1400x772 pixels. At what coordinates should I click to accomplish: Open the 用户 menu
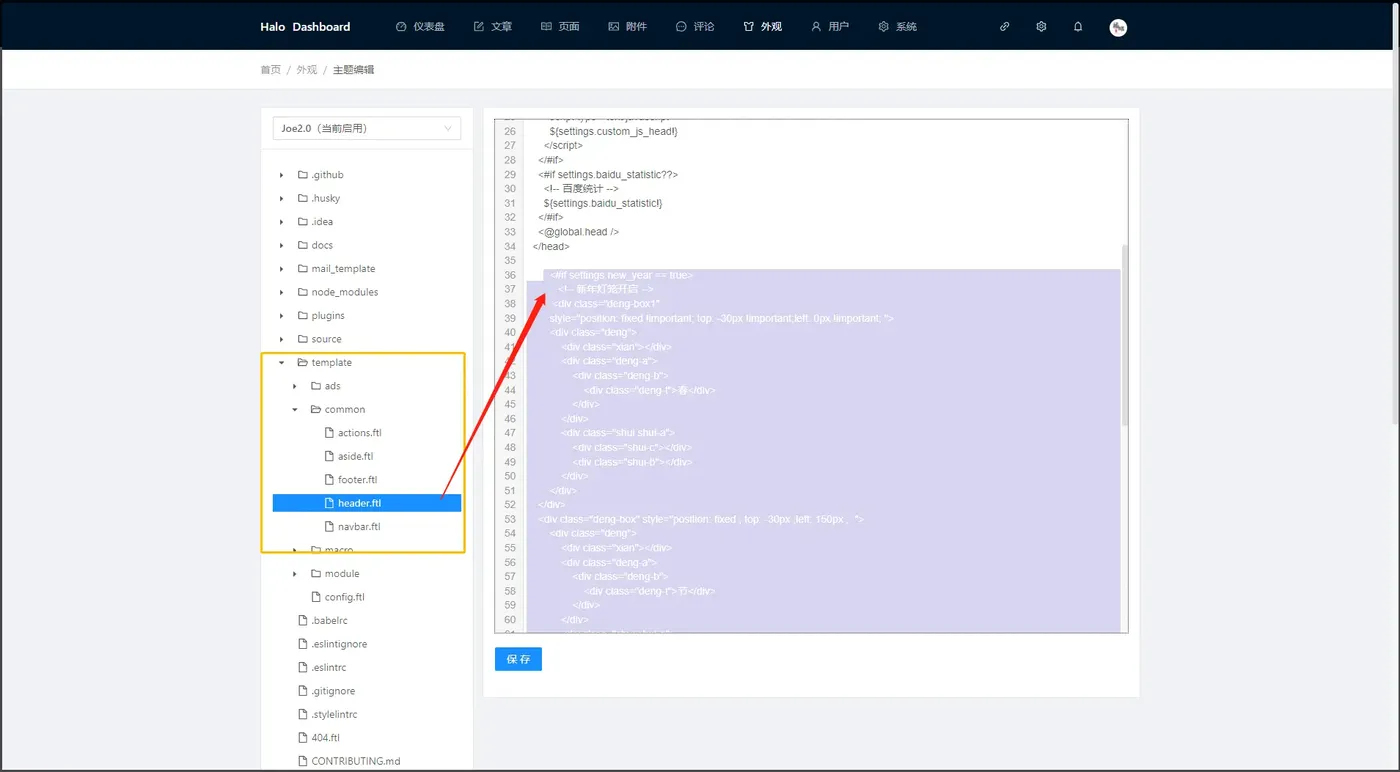pyautogui.click(x=830, y=27)
